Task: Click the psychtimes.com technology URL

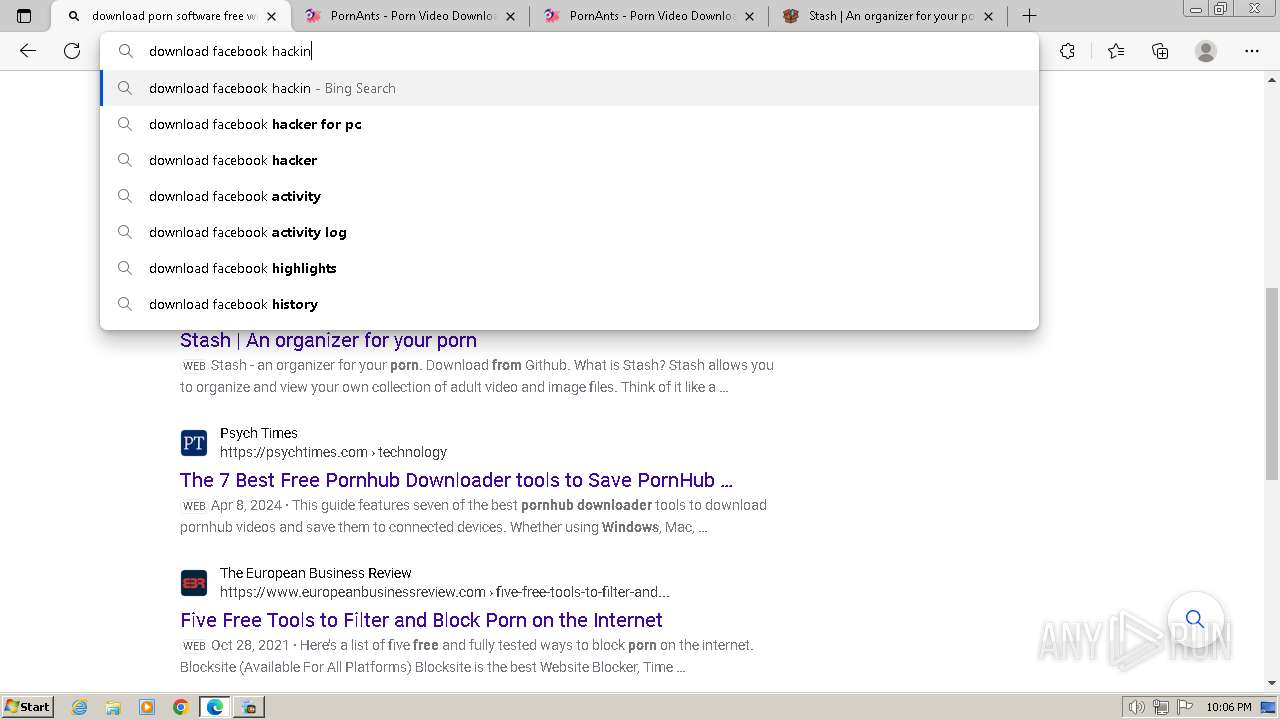Action: click(x=333, y=452)
